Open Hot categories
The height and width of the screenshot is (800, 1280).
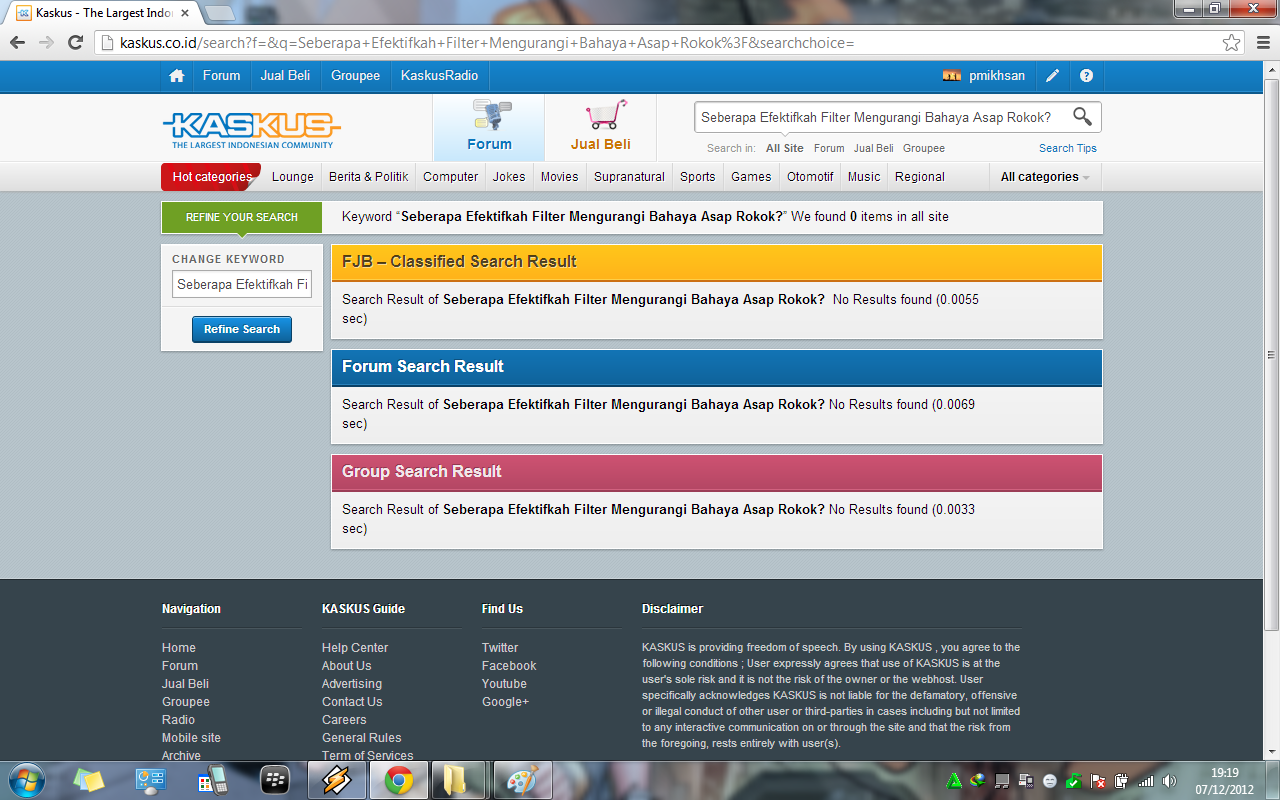tap(211, 177)
